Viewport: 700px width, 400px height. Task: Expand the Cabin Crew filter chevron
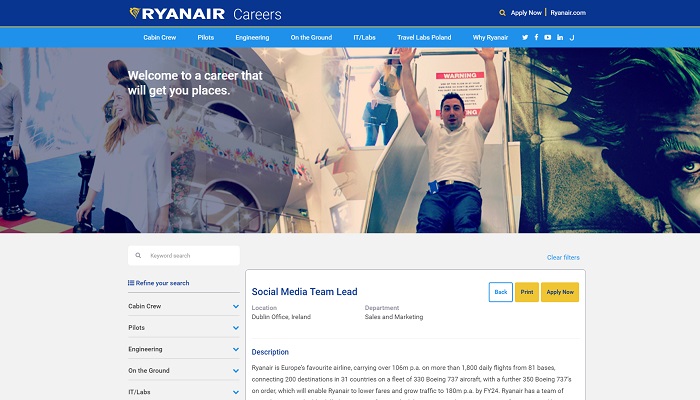point(236,306)
